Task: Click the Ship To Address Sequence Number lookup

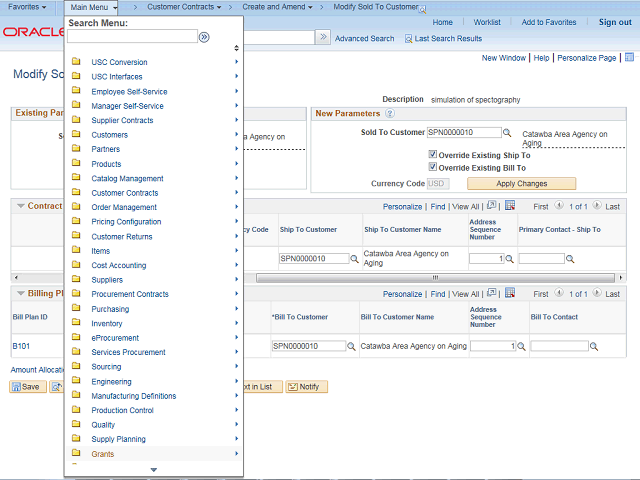Action: [x=509, y=259]
